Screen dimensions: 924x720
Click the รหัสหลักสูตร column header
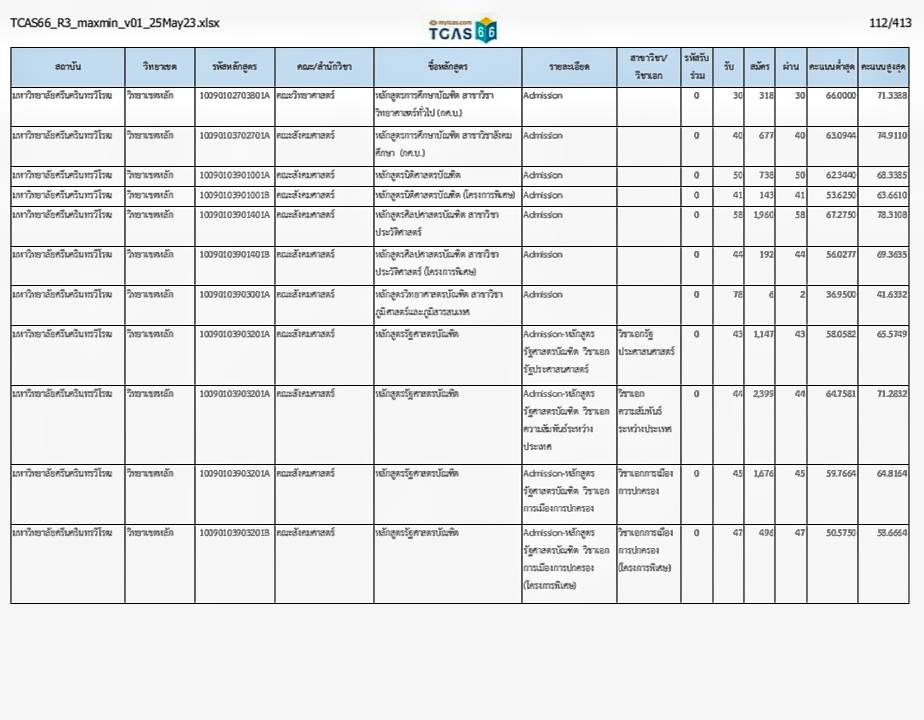[x=234, y=66]
